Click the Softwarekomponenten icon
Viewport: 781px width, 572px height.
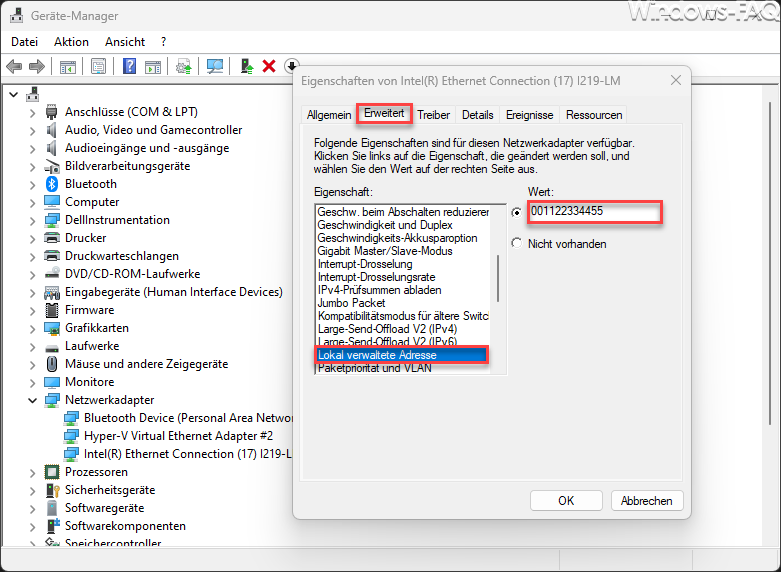[x=53, y=526]
